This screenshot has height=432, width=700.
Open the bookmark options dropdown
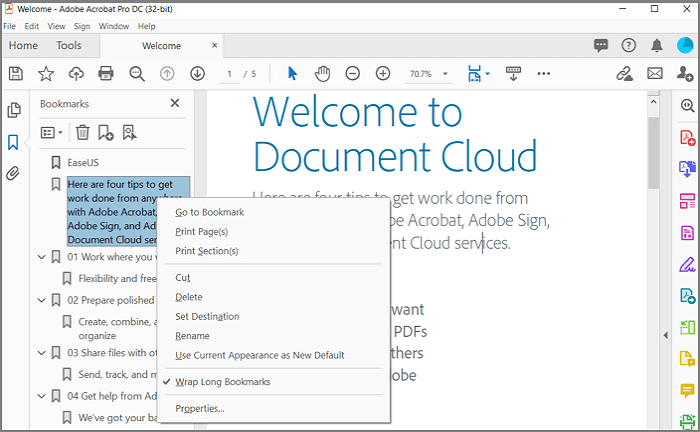click(x=52, y=133)
